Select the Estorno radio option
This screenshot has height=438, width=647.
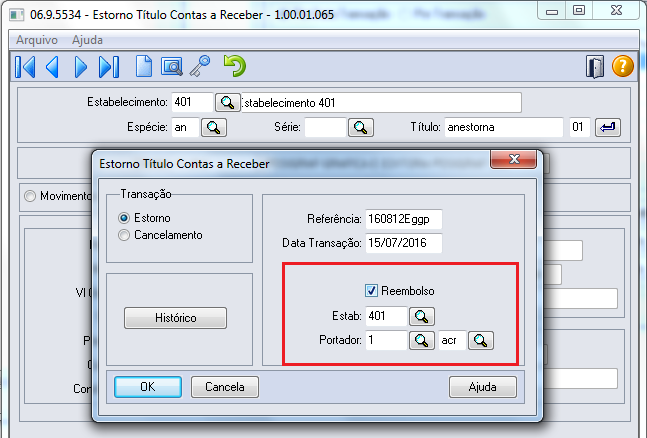(x=123, y=218)
